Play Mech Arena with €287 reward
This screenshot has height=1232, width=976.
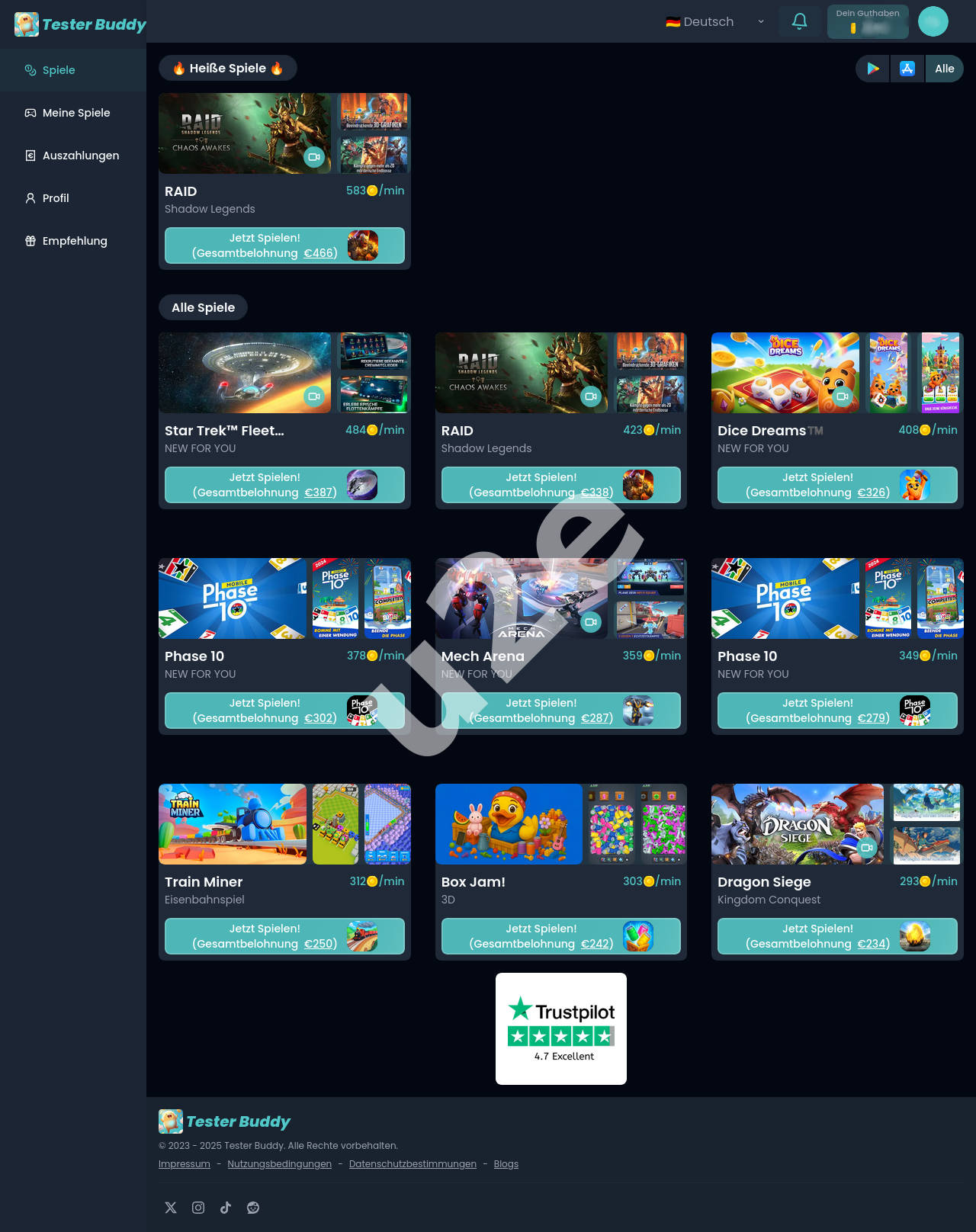561,711
